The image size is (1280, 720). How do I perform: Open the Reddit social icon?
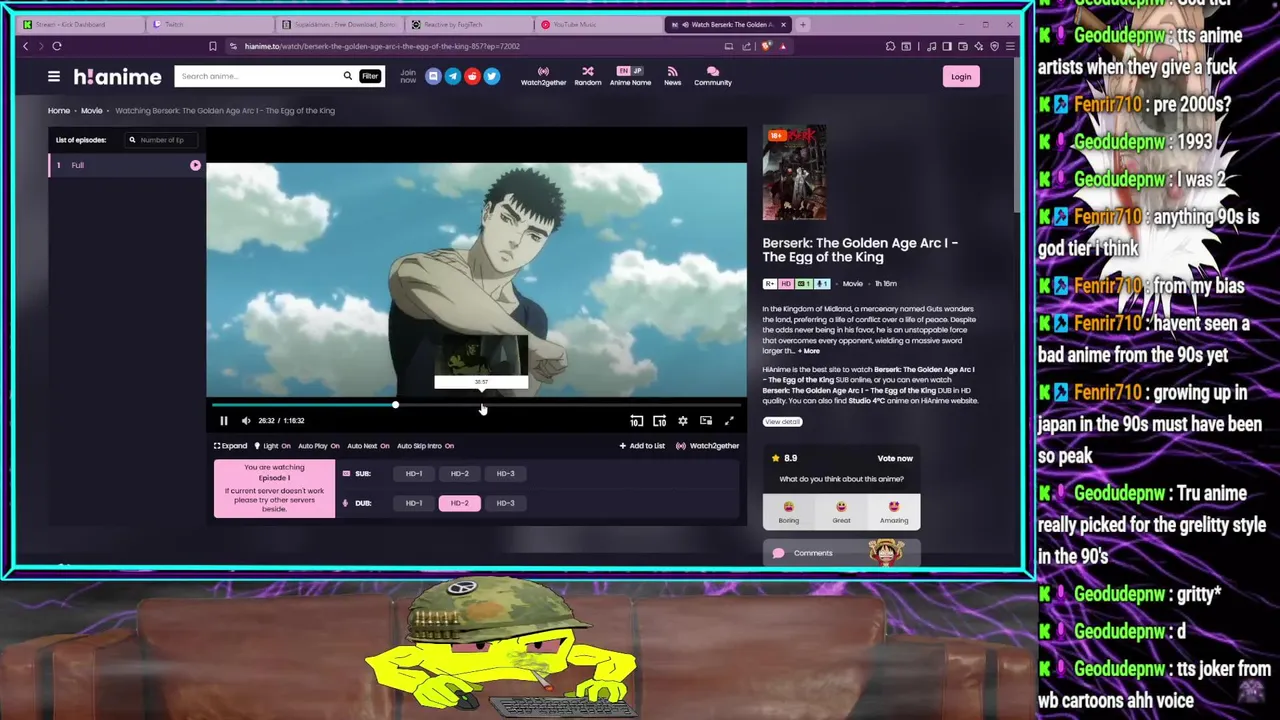pos(472,76)
